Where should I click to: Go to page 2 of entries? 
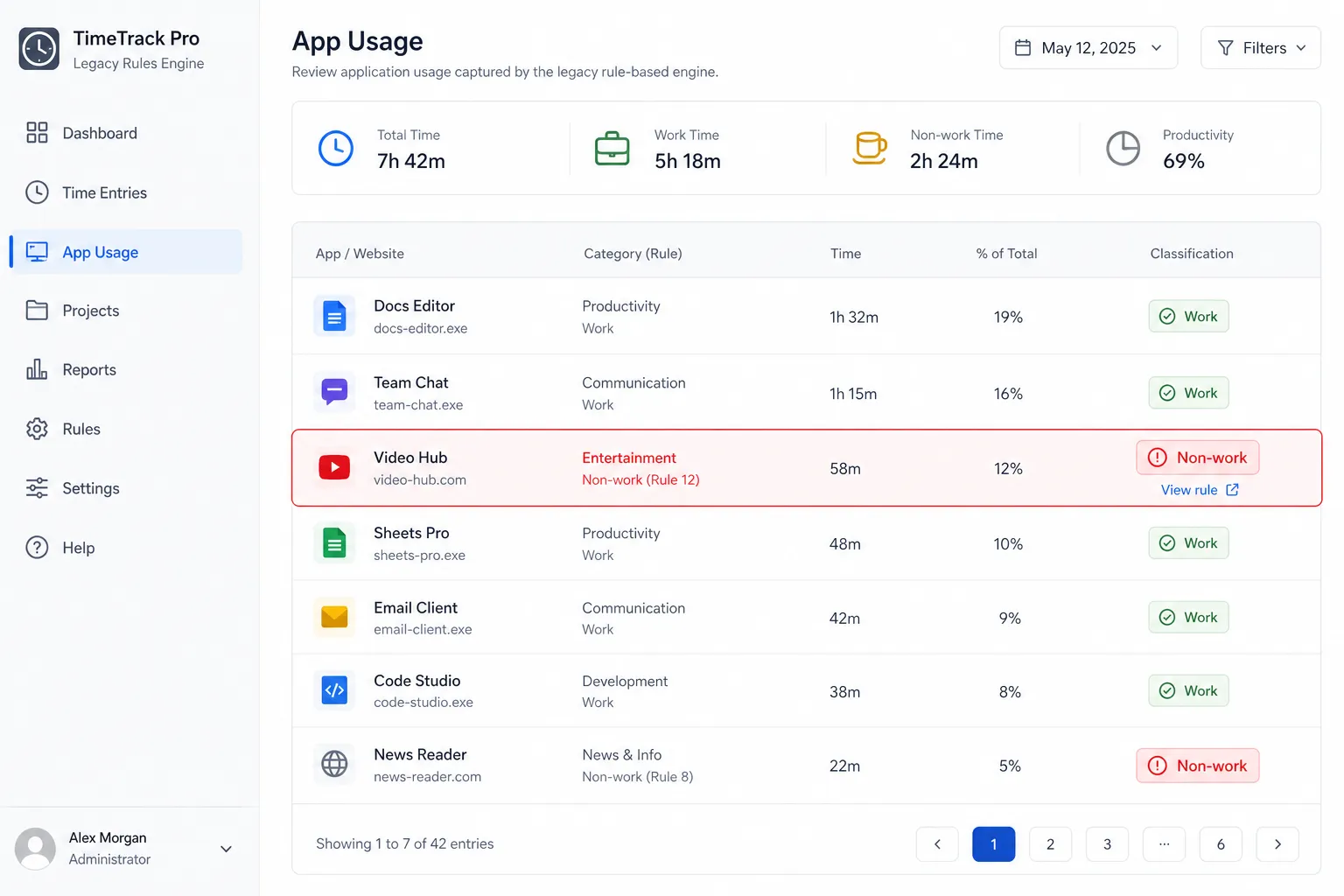pos(1050,844)
